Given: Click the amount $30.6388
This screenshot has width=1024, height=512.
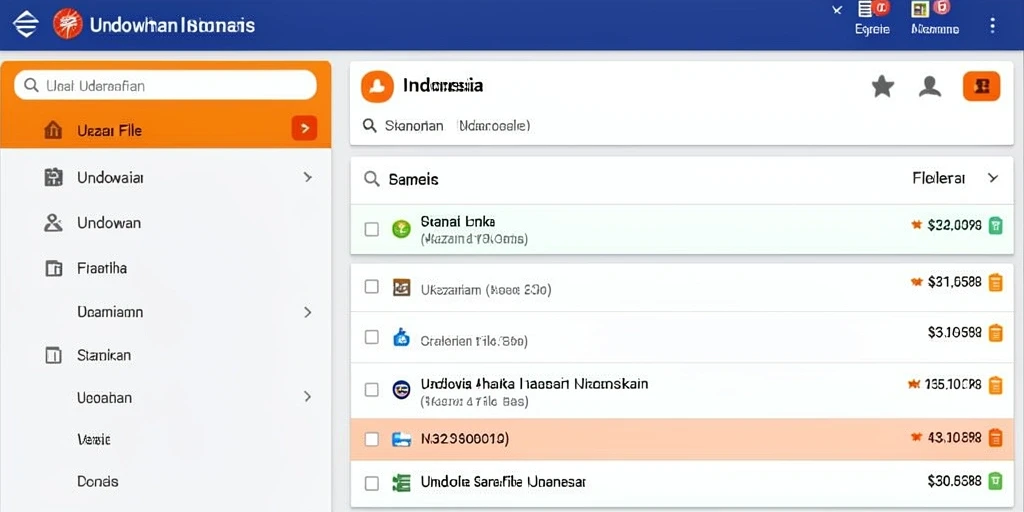Looking at the screenshot, I should click(x=954, y=481).
